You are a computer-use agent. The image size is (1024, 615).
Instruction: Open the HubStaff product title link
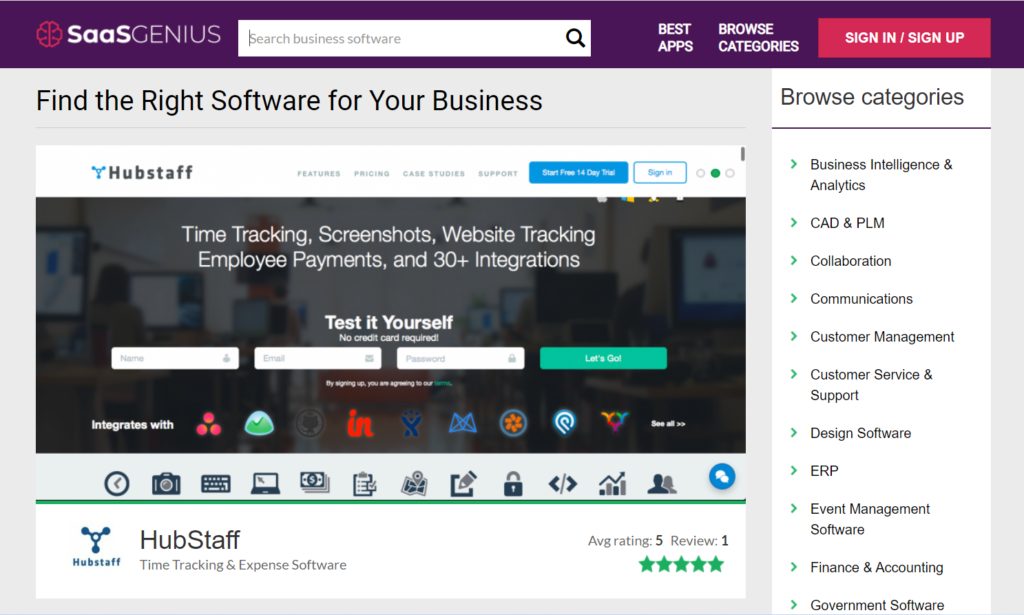[190, 540]
